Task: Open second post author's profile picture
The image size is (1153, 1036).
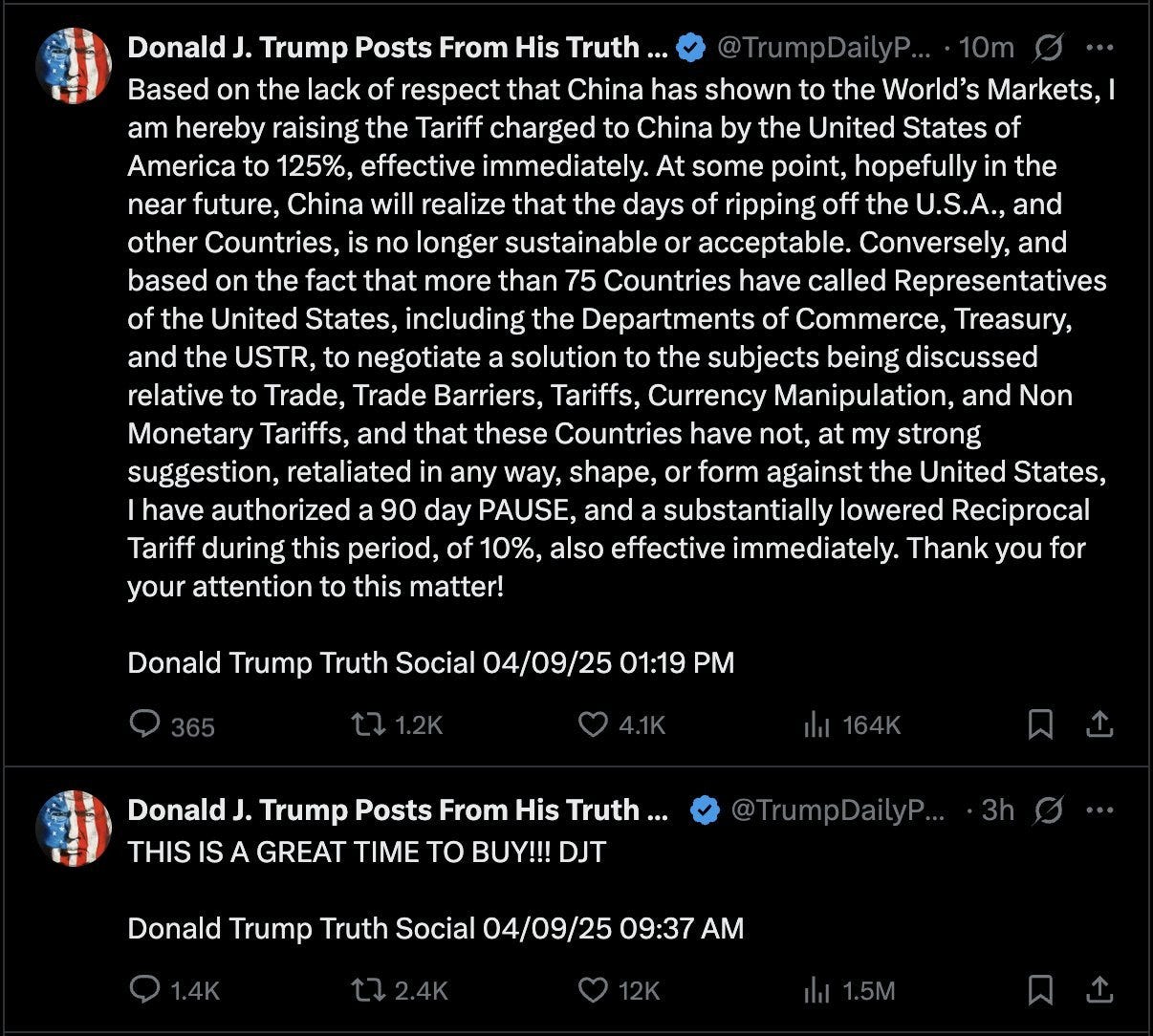Action: 74,829
